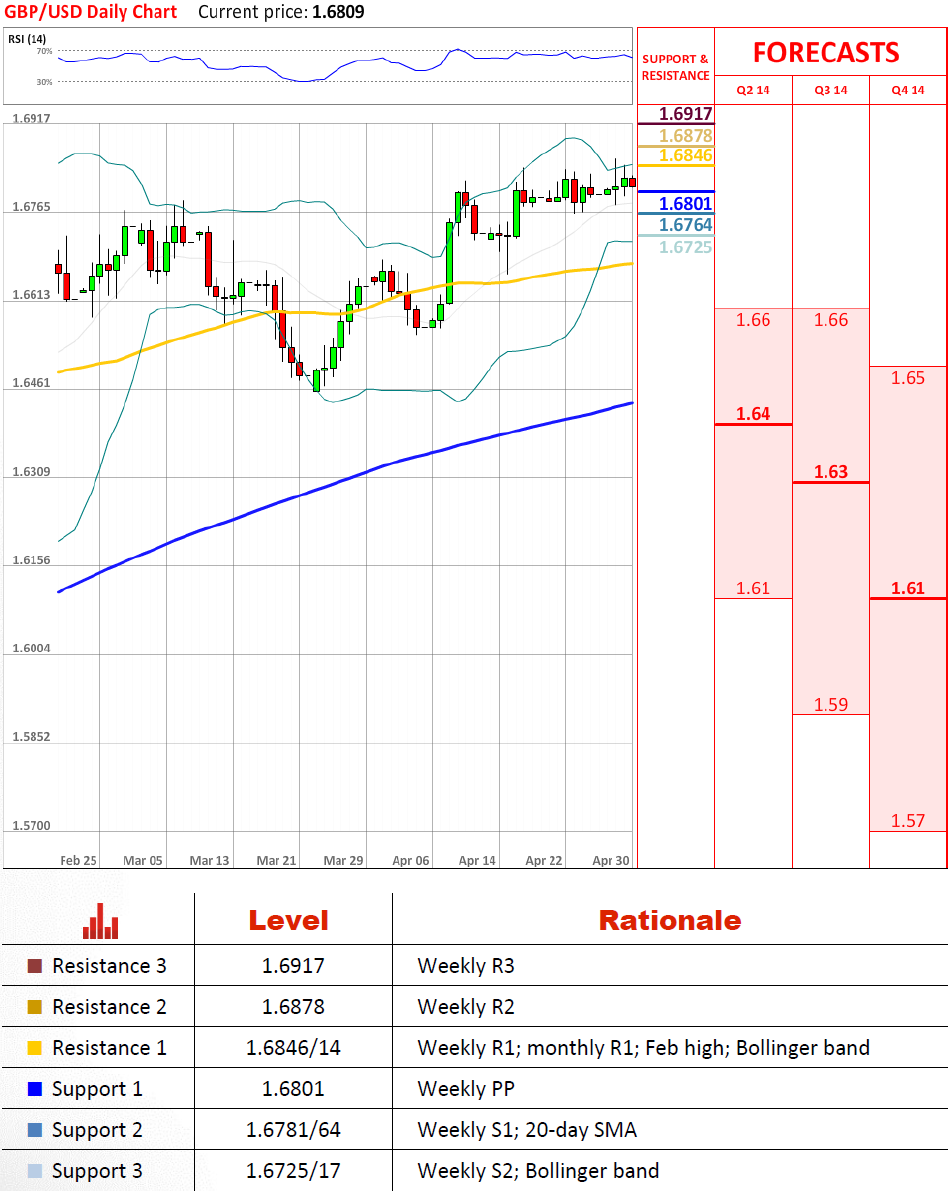
Task: Click the Support 2 steel-blue color square
Action: click(x=34, y=1130)
